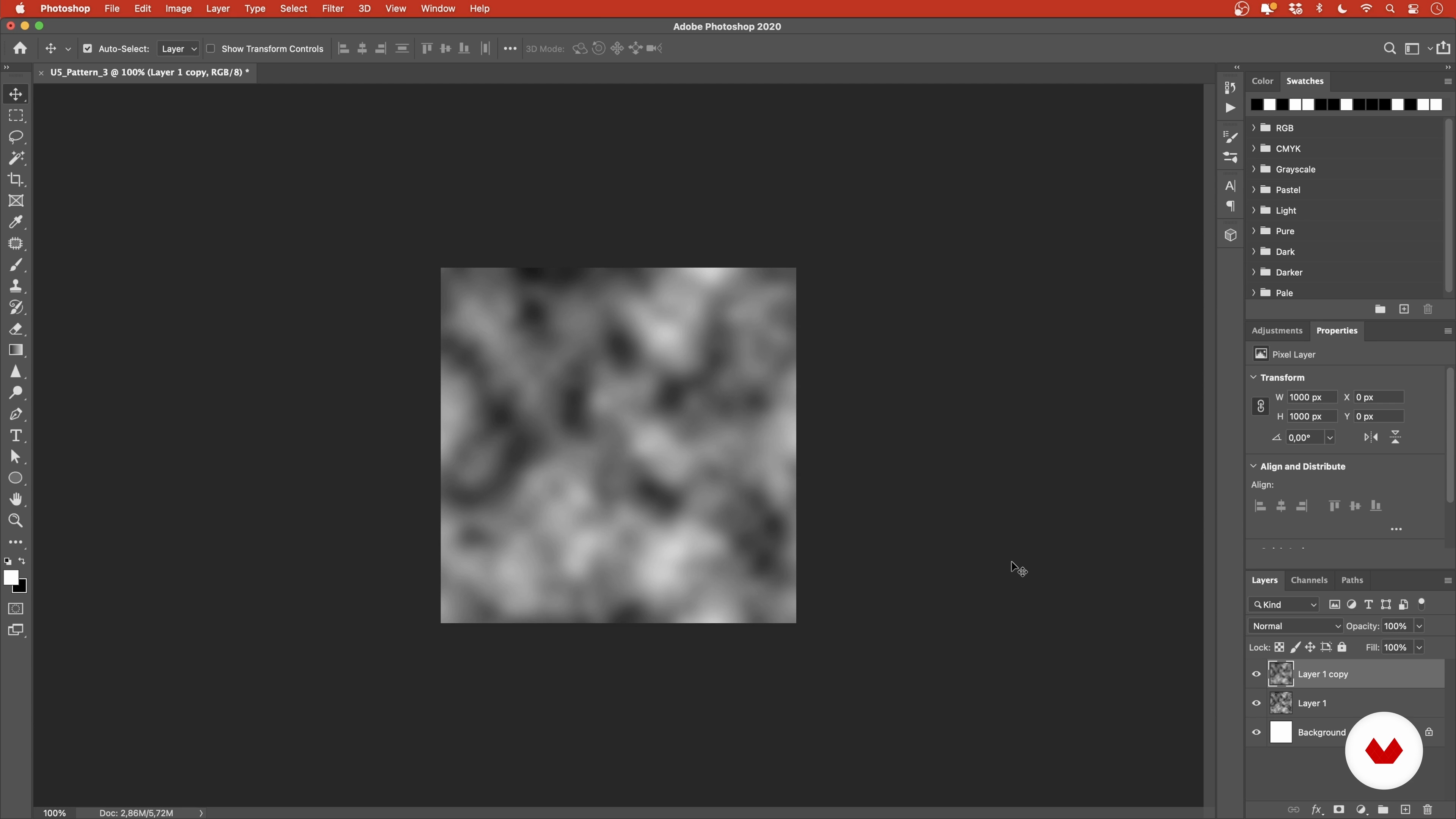
Task: Toggle lock transparent pixels
Action: pyautogui.click(x=1280, y=648)
